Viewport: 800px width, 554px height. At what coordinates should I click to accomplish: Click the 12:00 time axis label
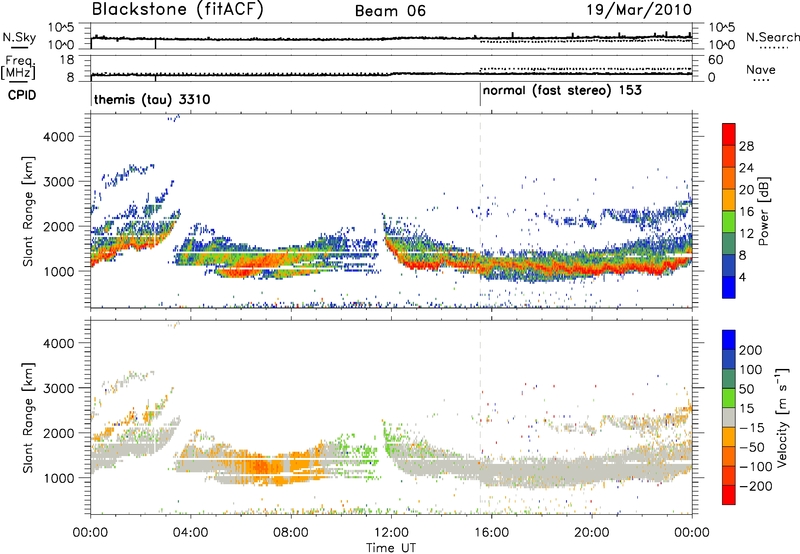point(391,533)
